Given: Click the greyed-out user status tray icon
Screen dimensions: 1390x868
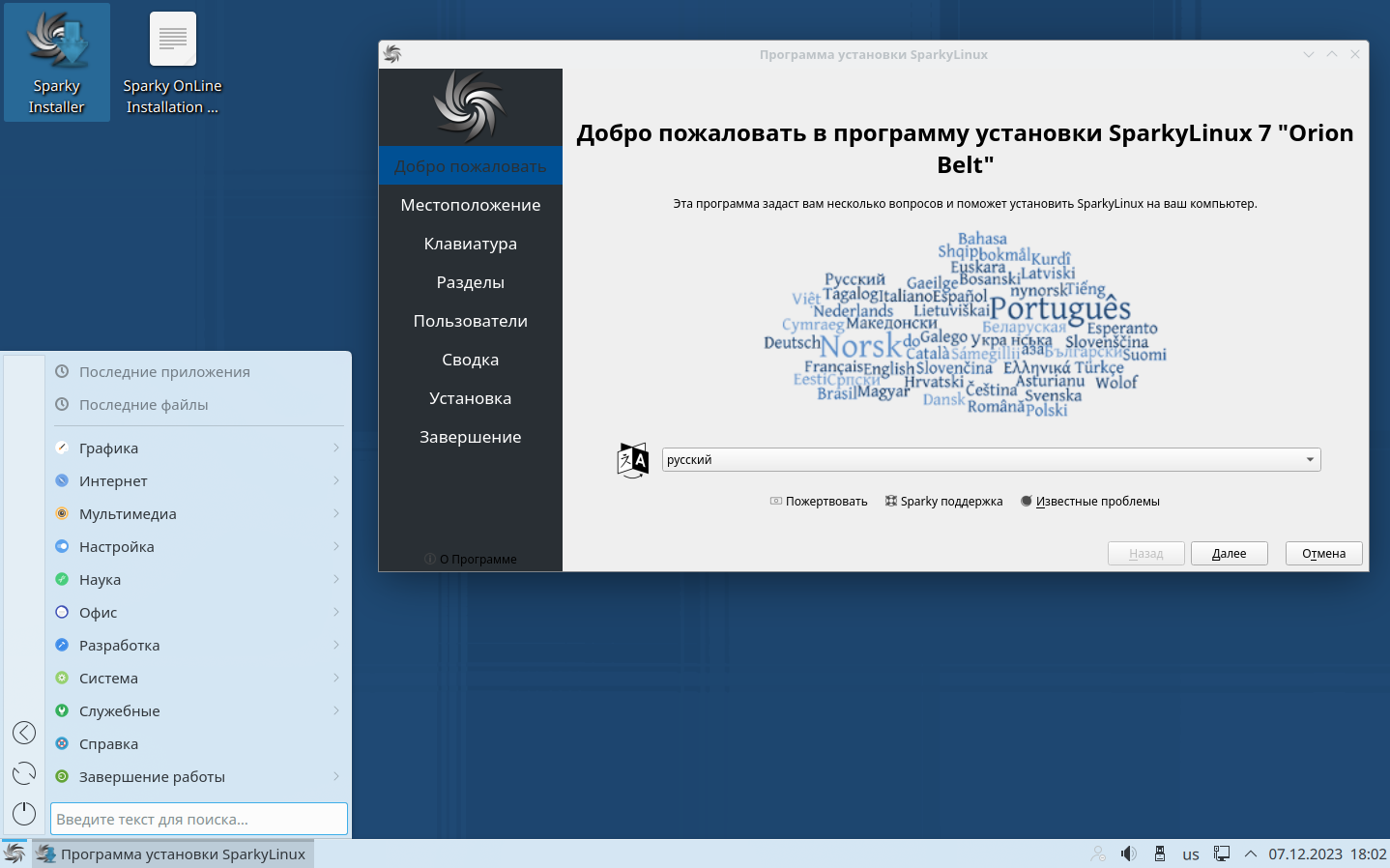Looking at the screenshot, I should click(1098, 854).
